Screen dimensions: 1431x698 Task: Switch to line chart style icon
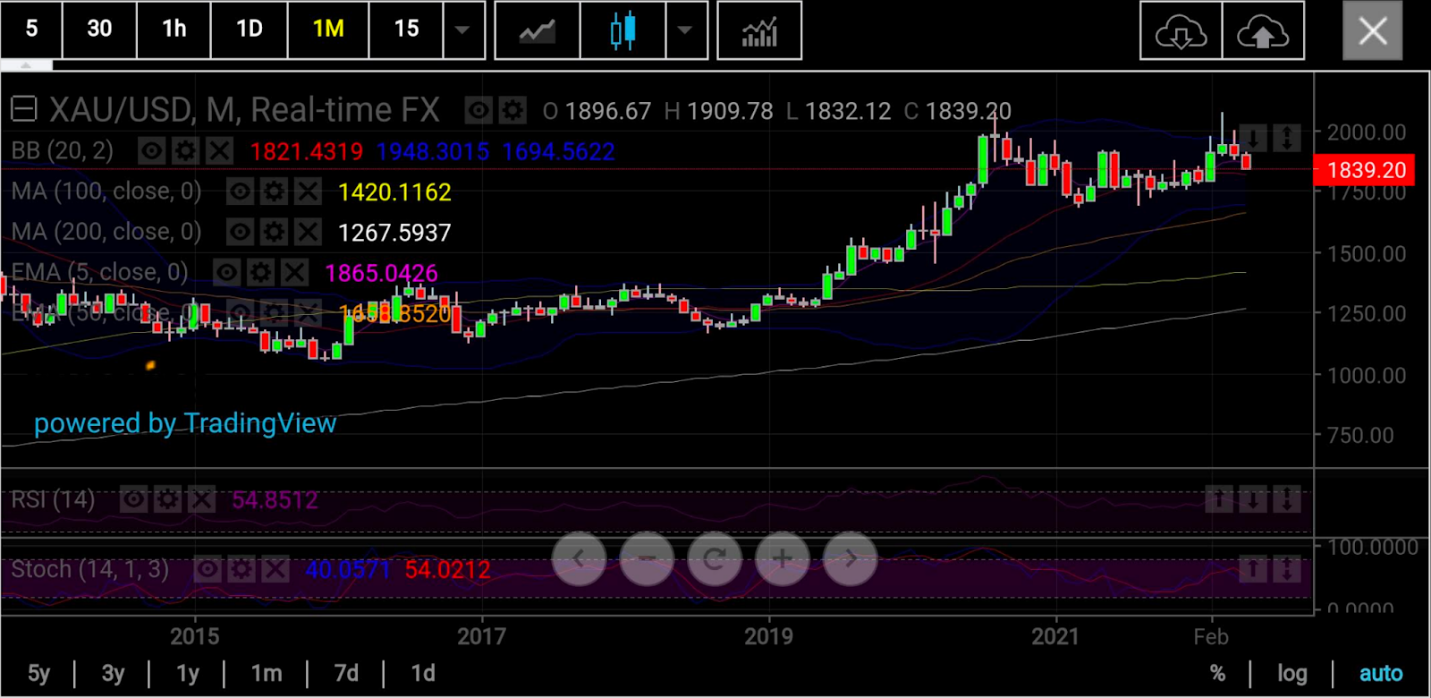(537, 30)
